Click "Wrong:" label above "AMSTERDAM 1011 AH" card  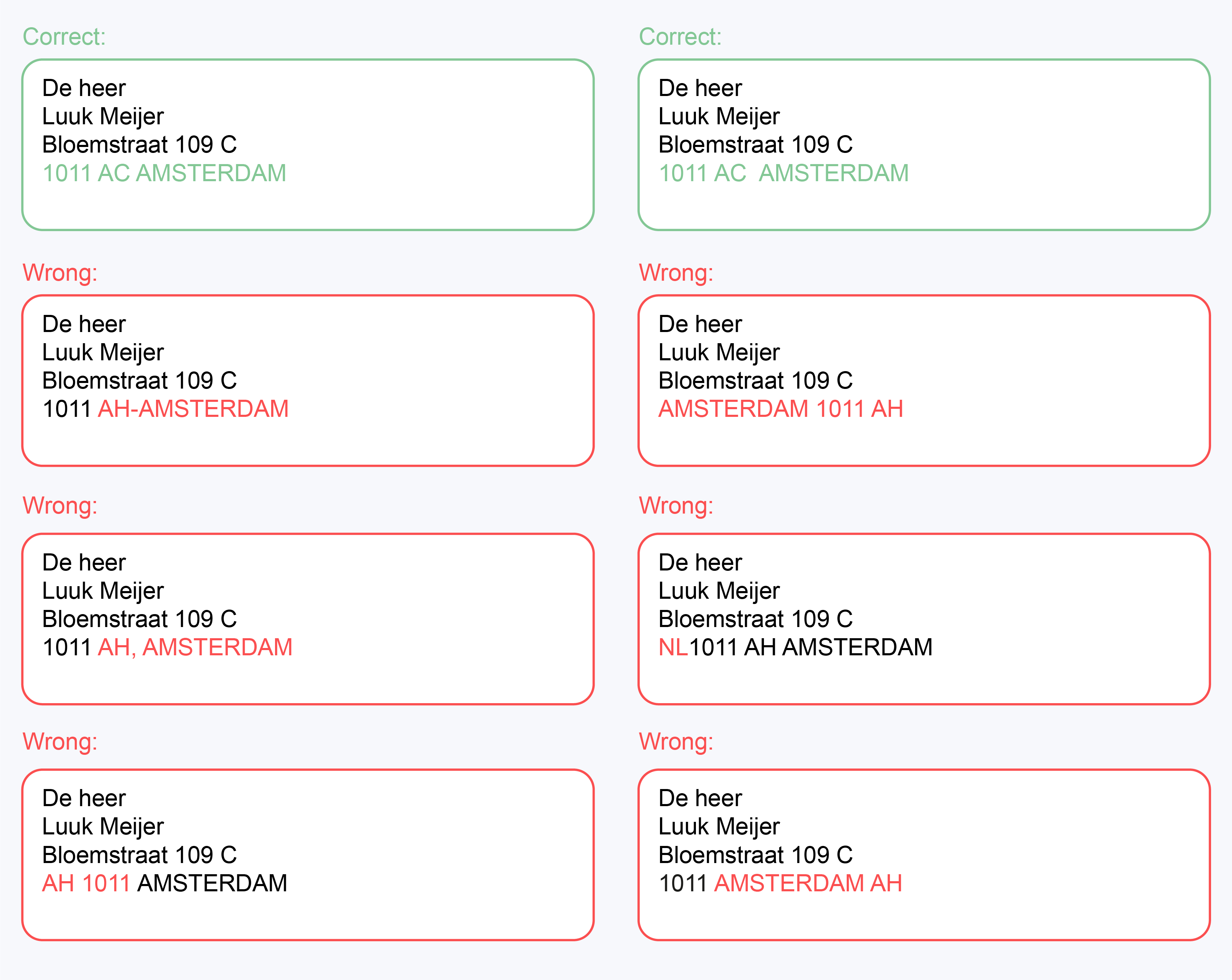click(676, 273)
